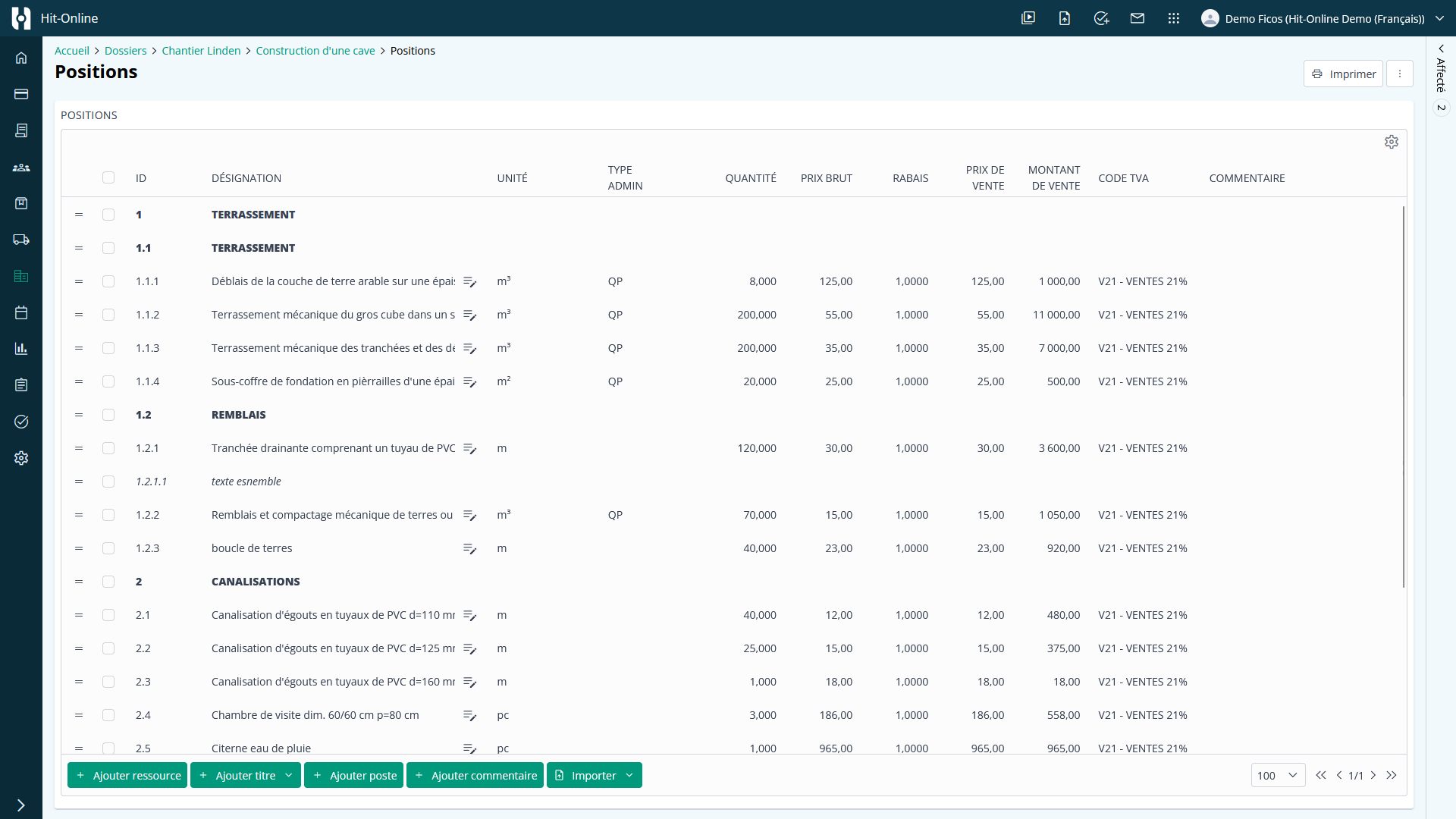Screen dimensions: 1456x819
Task: Open the settings gear in the sidebar
Action: point(21,458)
